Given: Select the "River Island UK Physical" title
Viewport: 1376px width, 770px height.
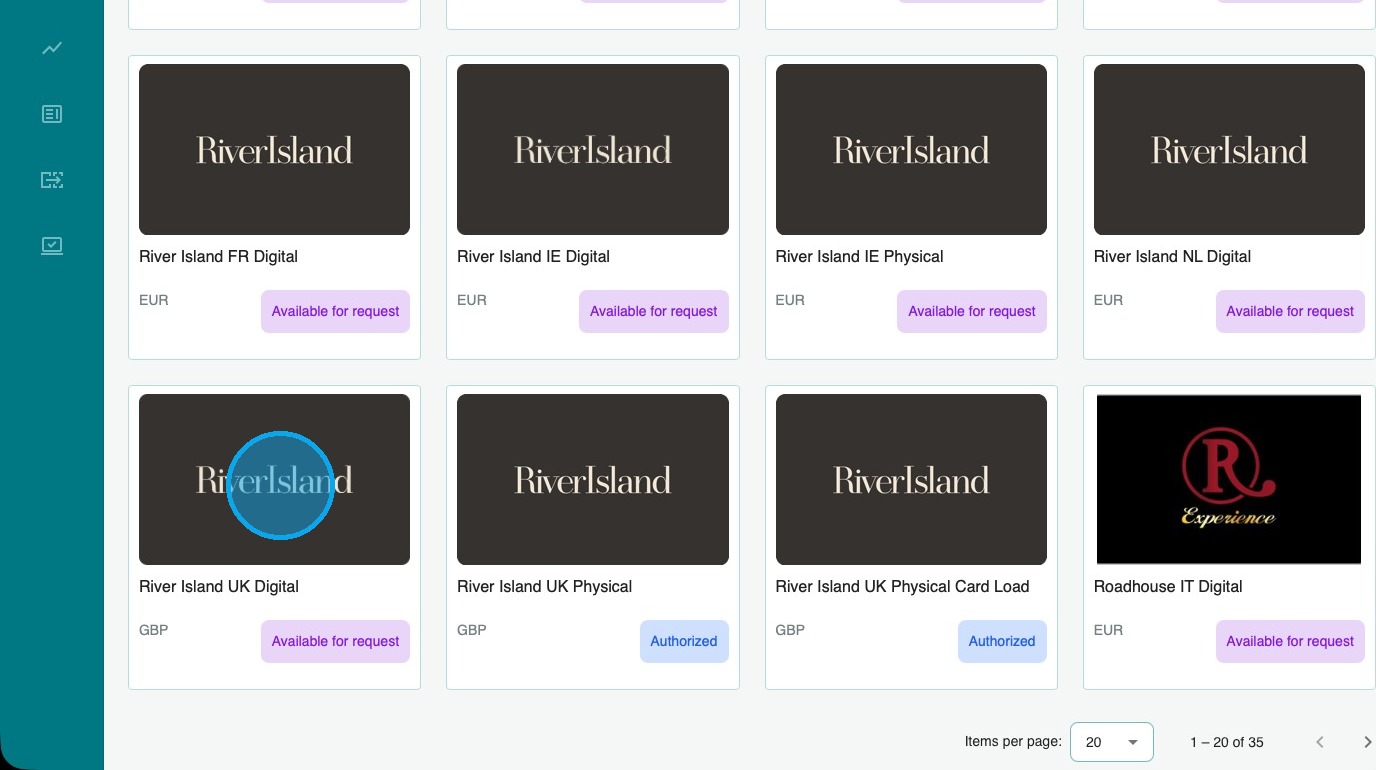Looking at the screenshot, I should [545, 586].
